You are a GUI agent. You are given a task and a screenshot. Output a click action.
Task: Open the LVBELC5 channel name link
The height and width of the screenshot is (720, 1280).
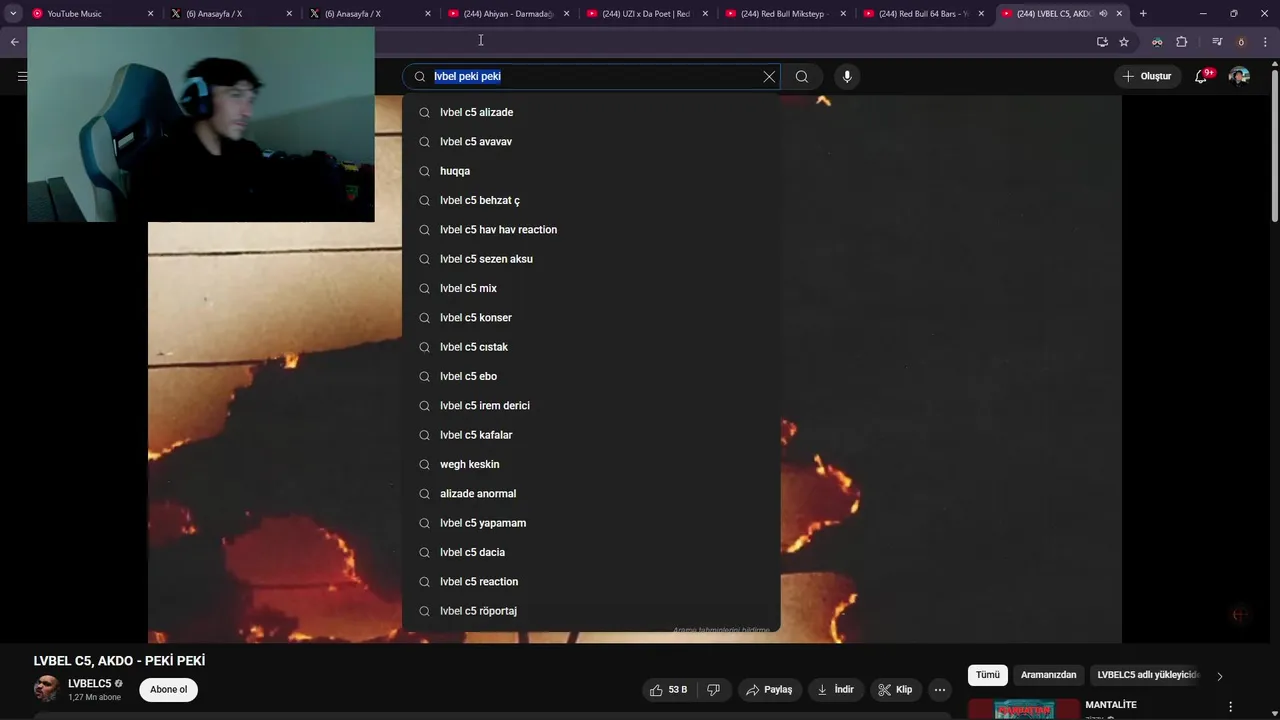click(x=89, y=684)
